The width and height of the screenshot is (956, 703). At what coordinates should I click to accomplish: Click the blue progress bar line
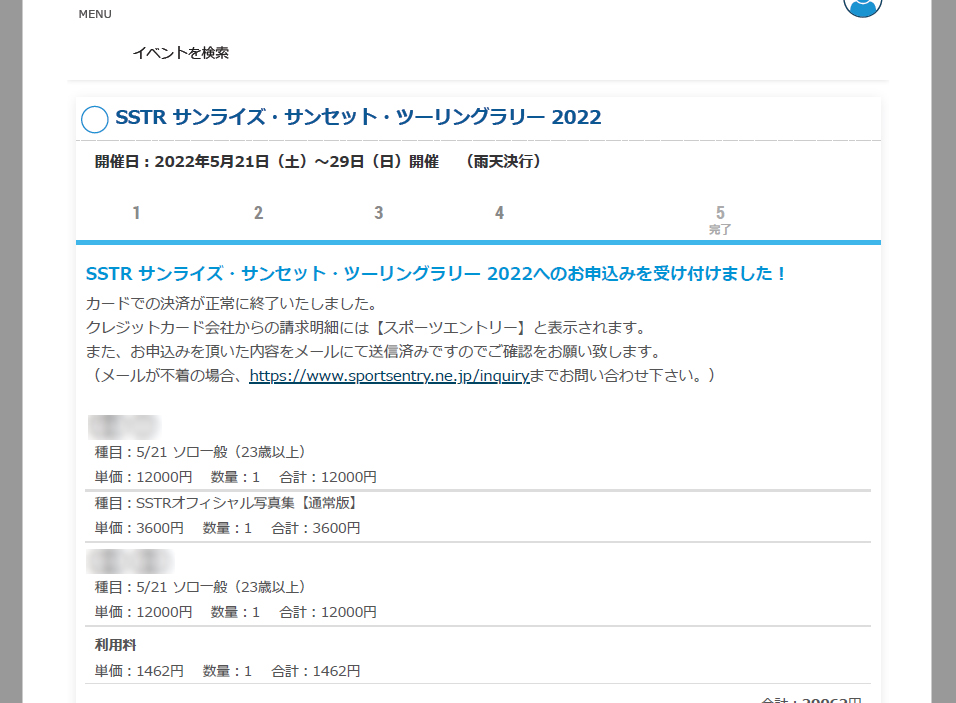478,242
